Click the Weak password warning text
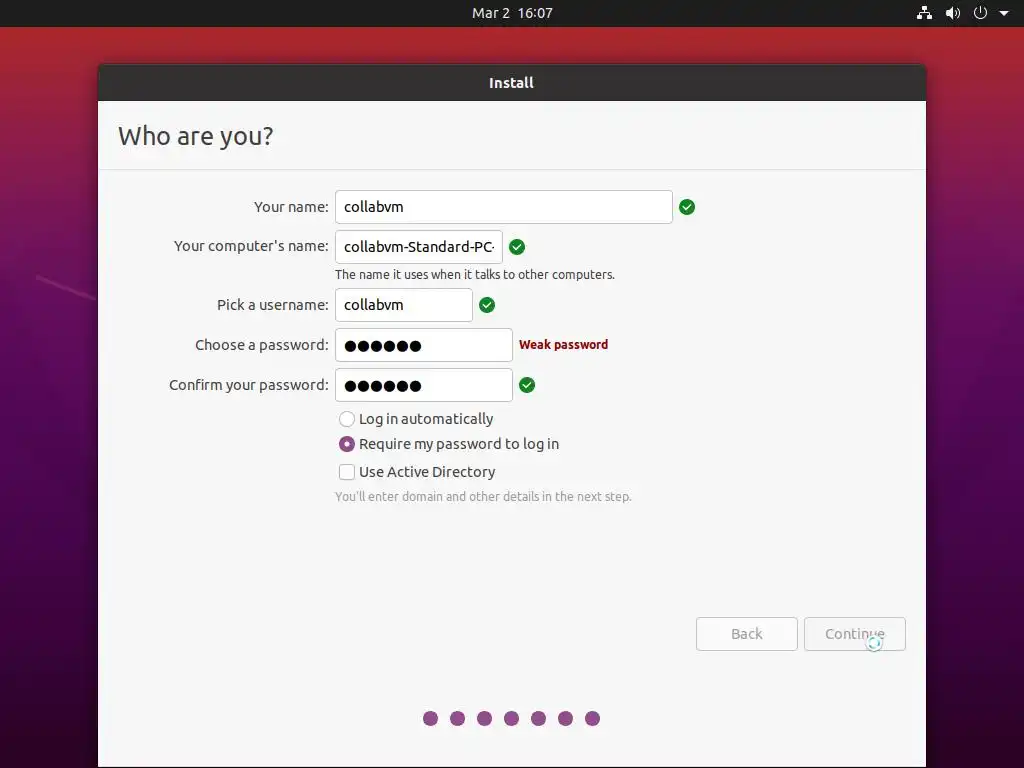Viewport: 1024px width, 768px height. (563, 345)
